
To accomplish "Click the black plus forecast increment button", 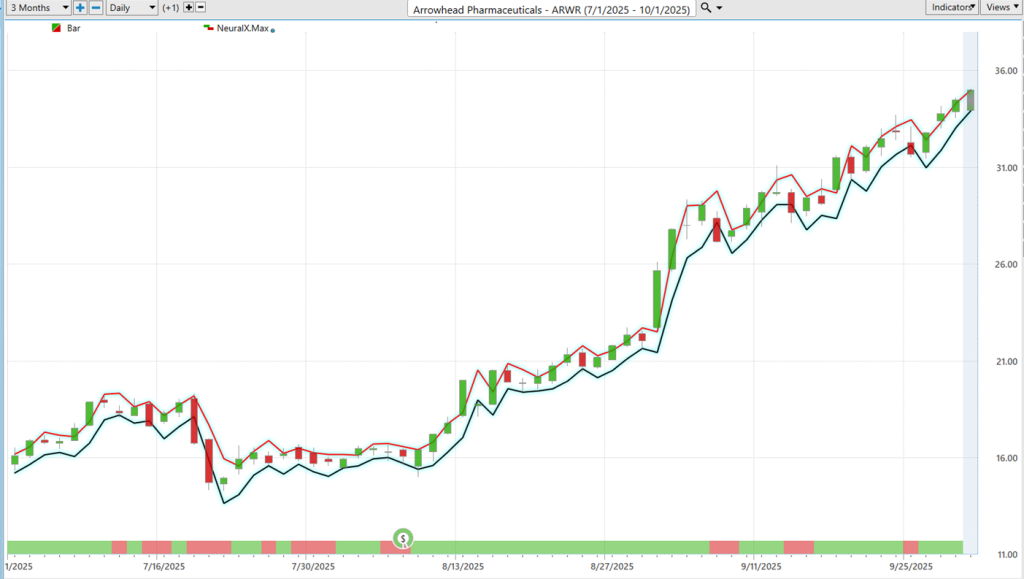I will (188, 8).
